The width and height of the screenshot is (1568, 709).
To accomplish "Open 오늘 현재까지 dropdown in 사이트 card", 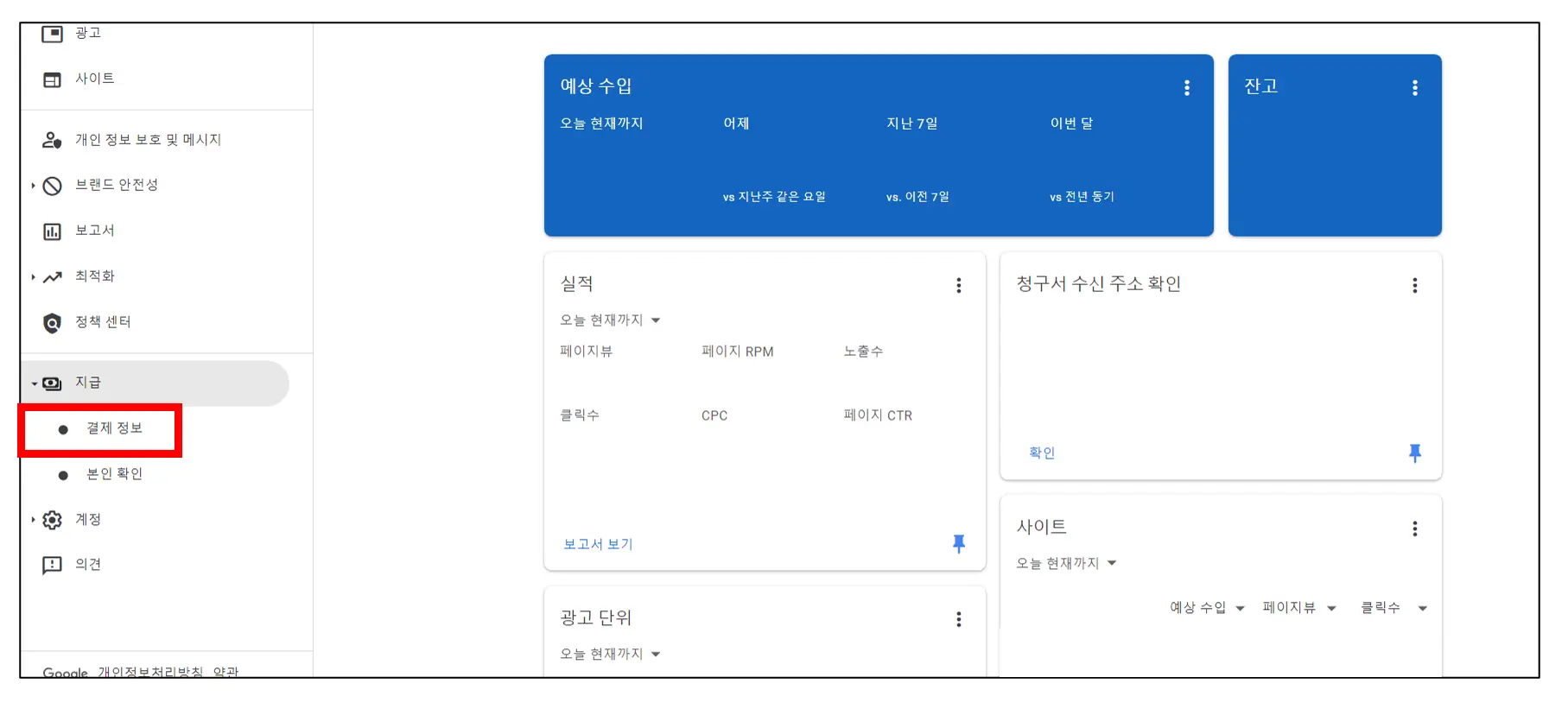I will click(x=1066, y=563).
